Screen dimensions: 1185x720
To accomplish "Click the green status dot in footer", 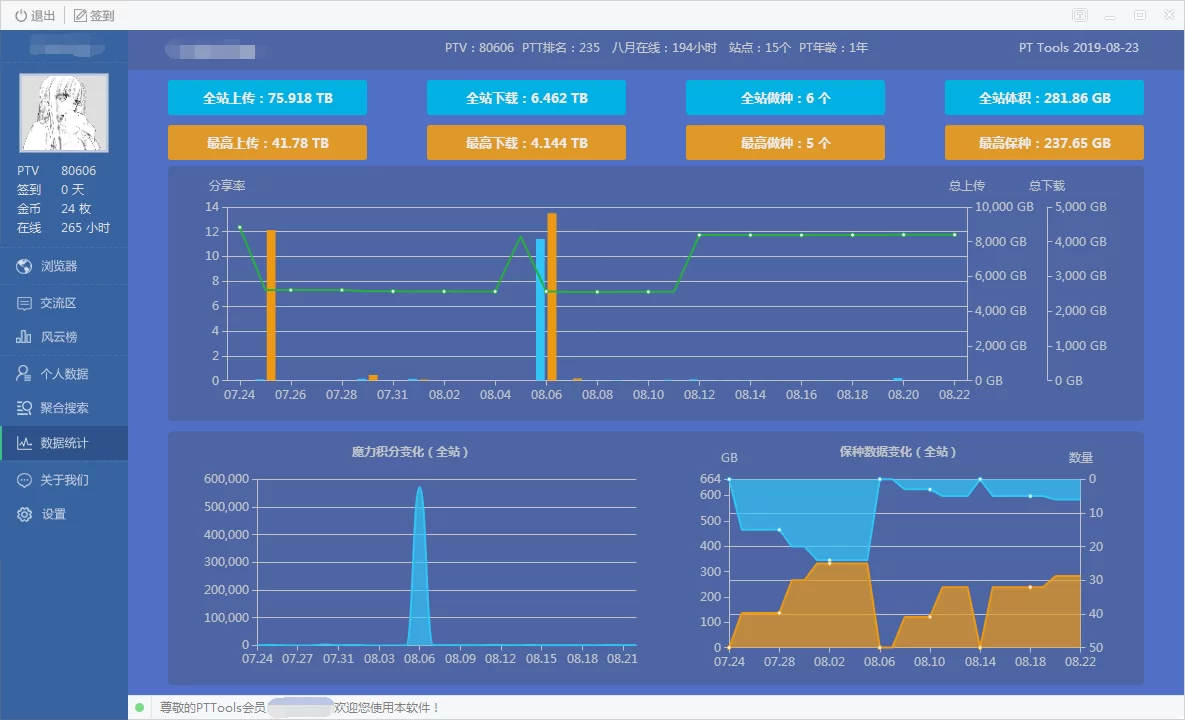I will (140, 708).
